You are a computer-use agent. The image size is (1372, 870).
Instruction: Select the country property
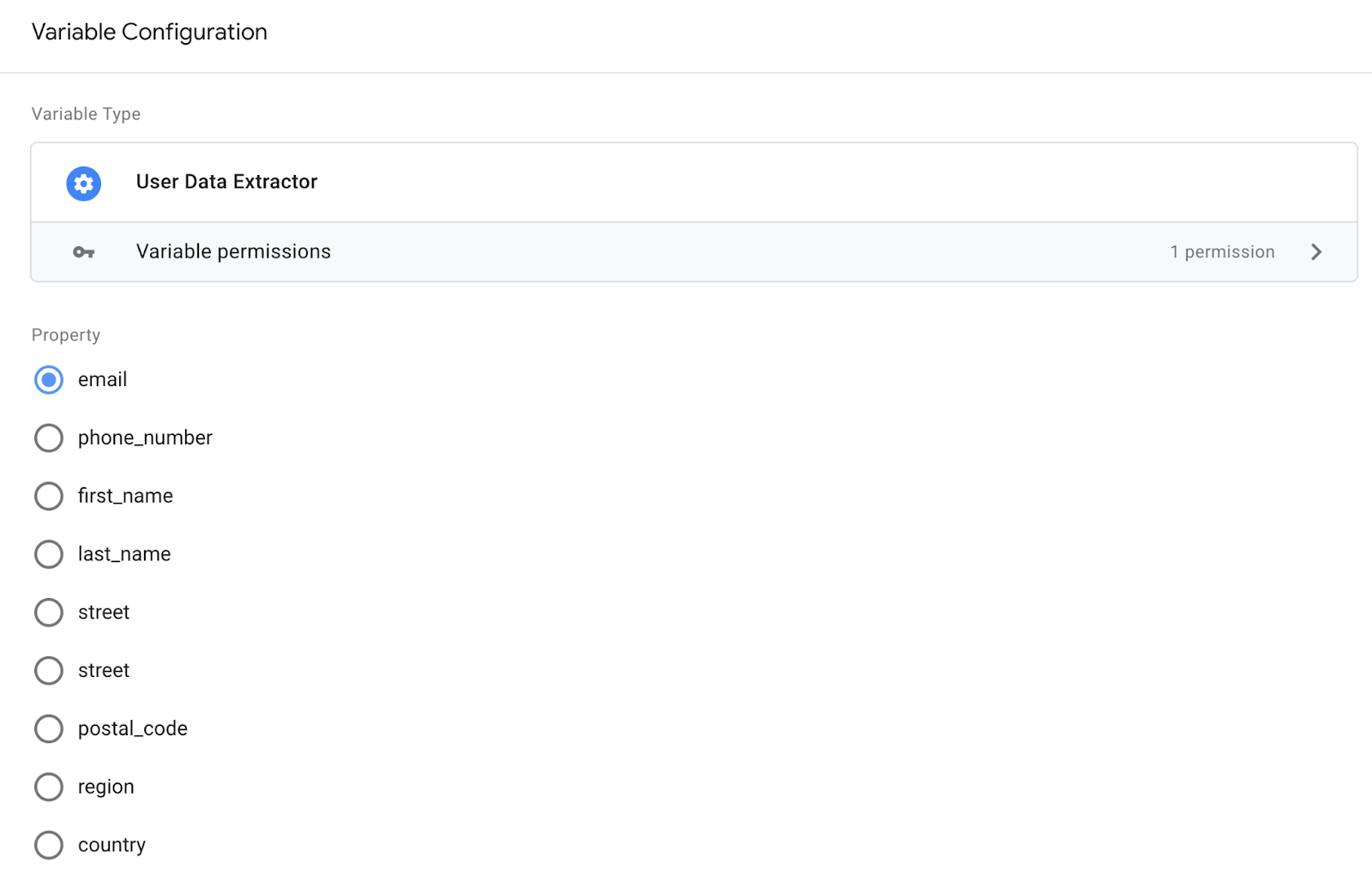coord(49,845)
